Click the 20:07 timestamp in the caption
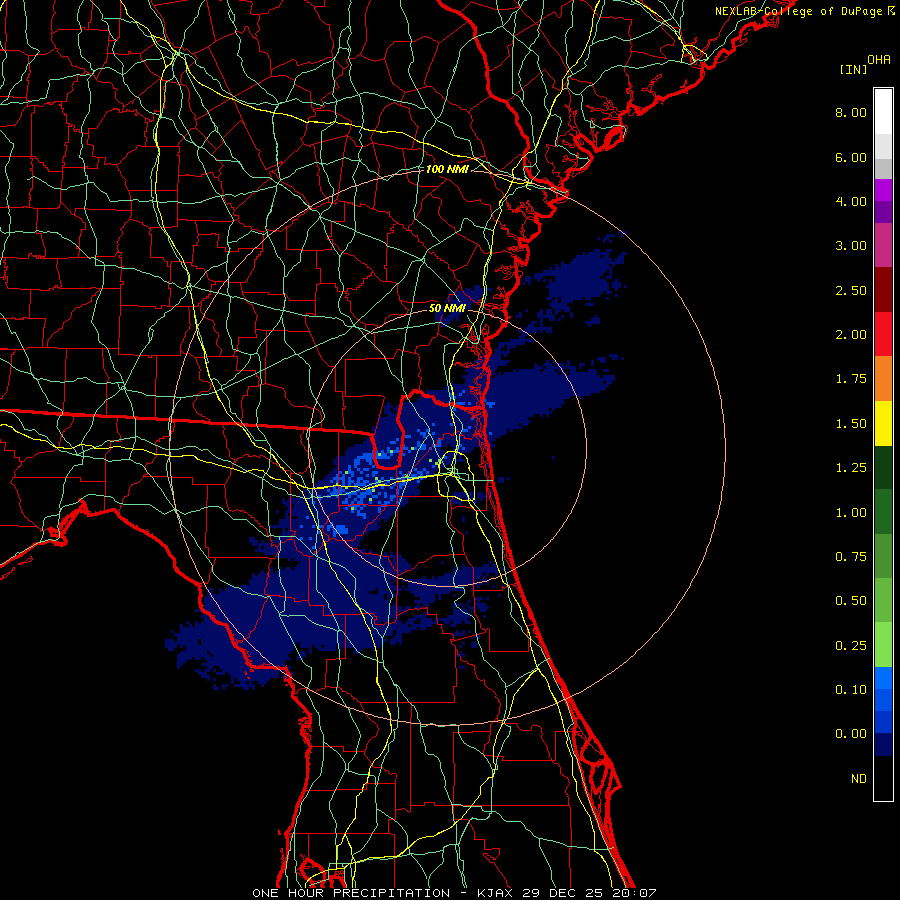Image resolution: width=900 pixels, height=900 pixels. [635, 893]
